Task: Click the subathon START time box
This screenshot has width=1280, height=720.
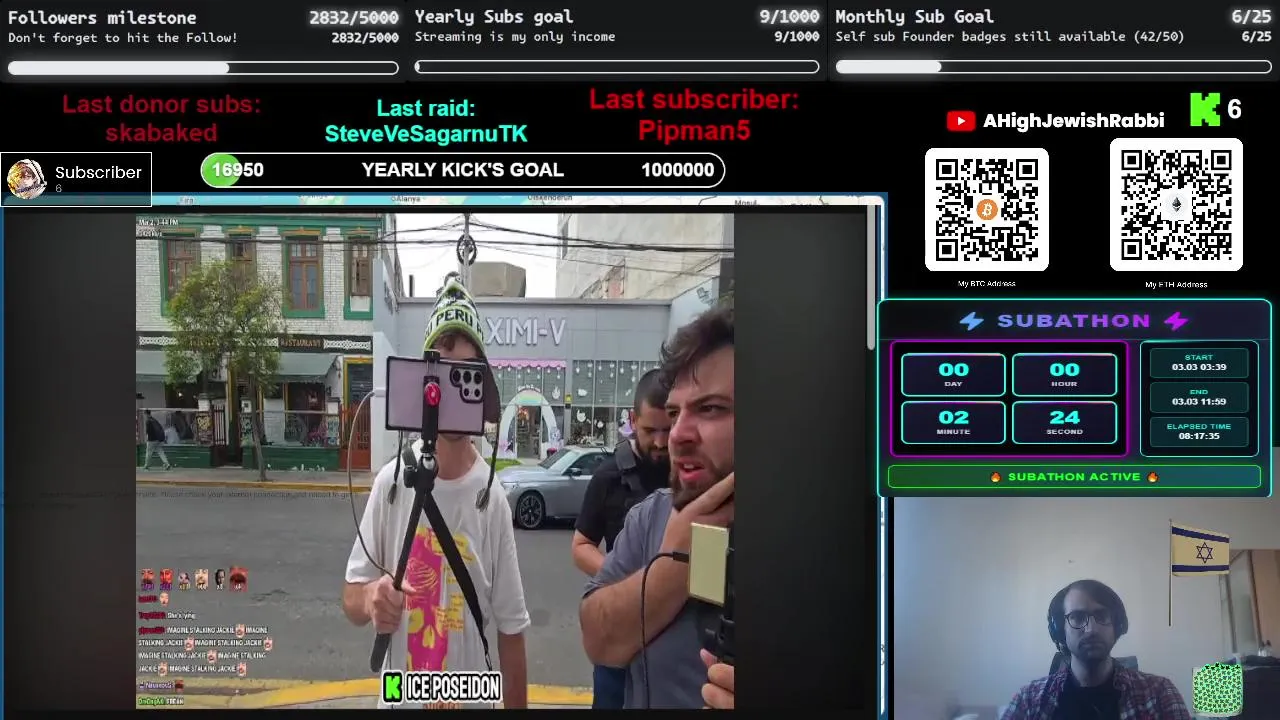Action: pyautogui.click(x=1199, y=363)
